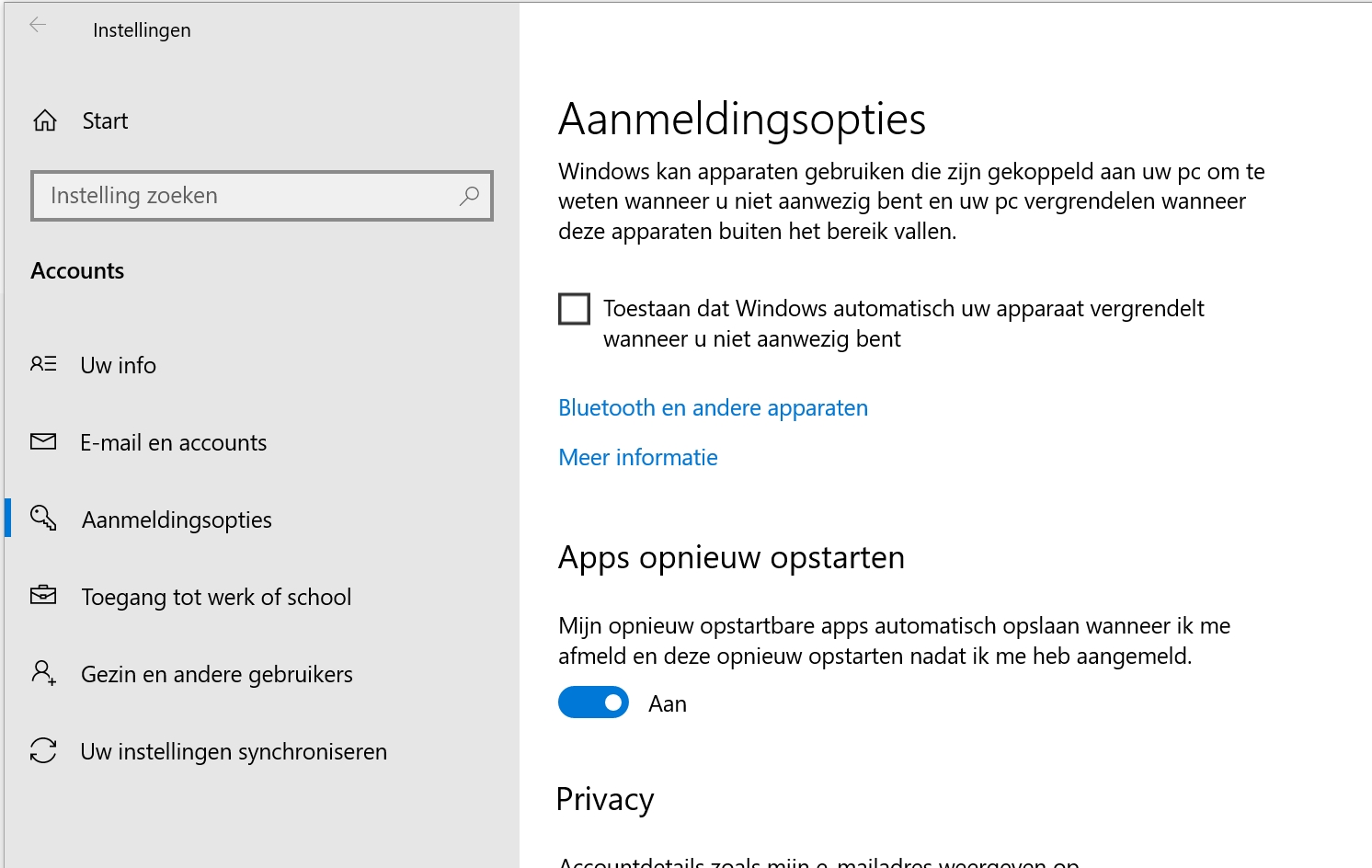Click the magnifier icon in search box
The image size is (1372, 868).
click(469, 196)
